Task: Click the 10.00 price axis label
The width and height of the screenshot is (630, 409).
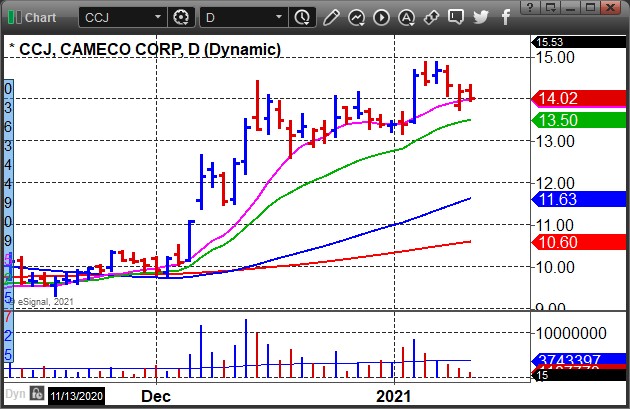Action: click(x=555, y=267)
